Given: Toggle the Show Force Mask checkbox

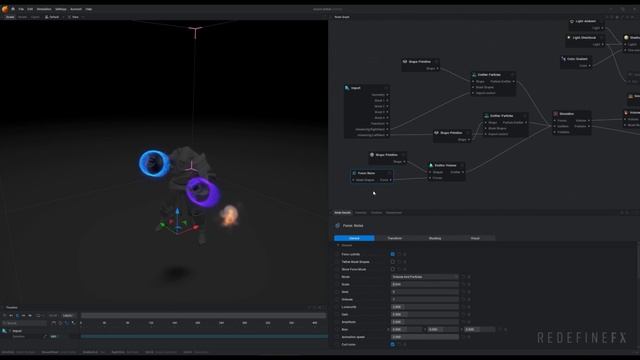Looking at the screenshot, I should [x=392, y=269].
